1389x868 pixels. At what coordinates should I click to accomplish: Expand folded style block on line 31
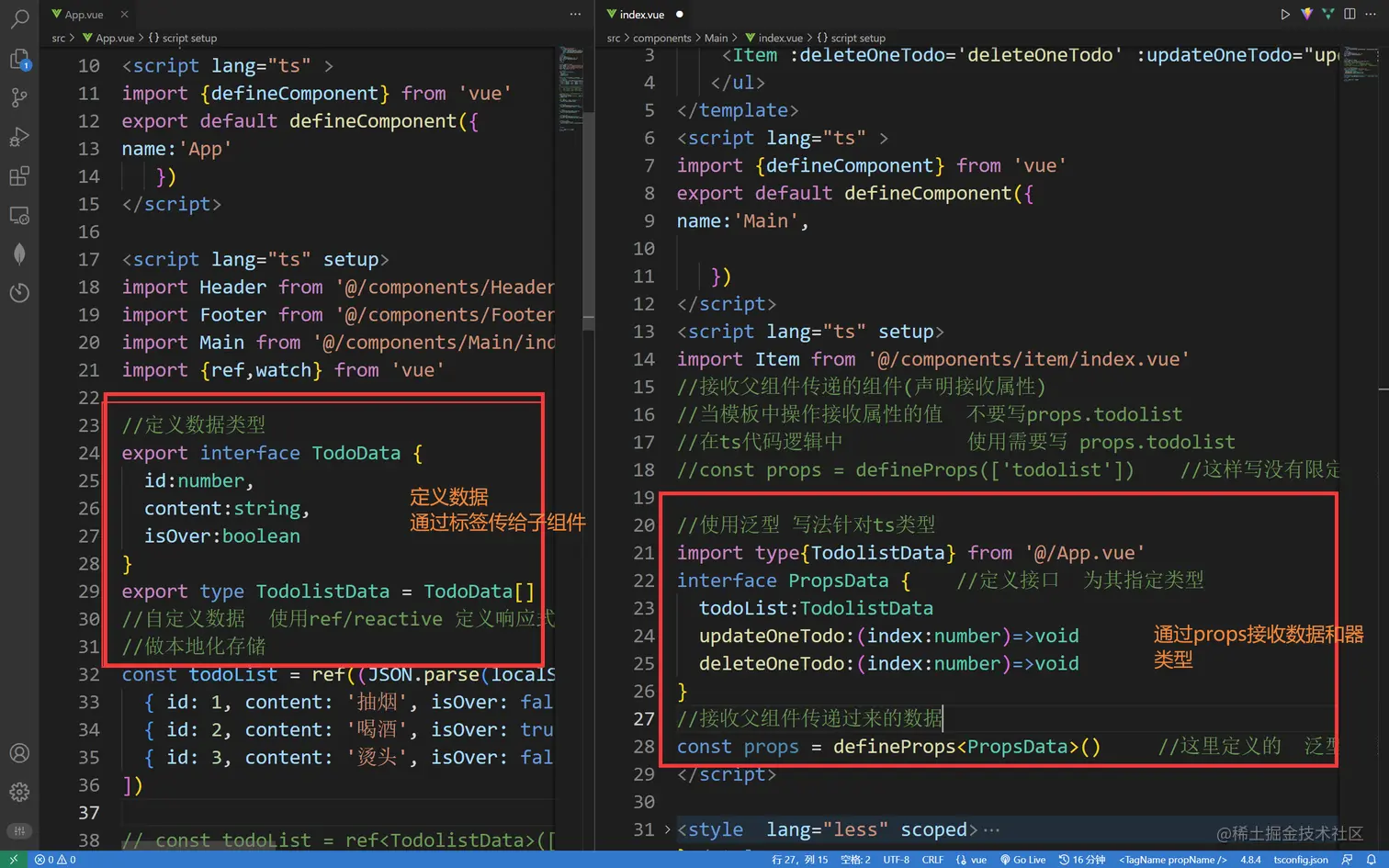(x=668, y=829)
